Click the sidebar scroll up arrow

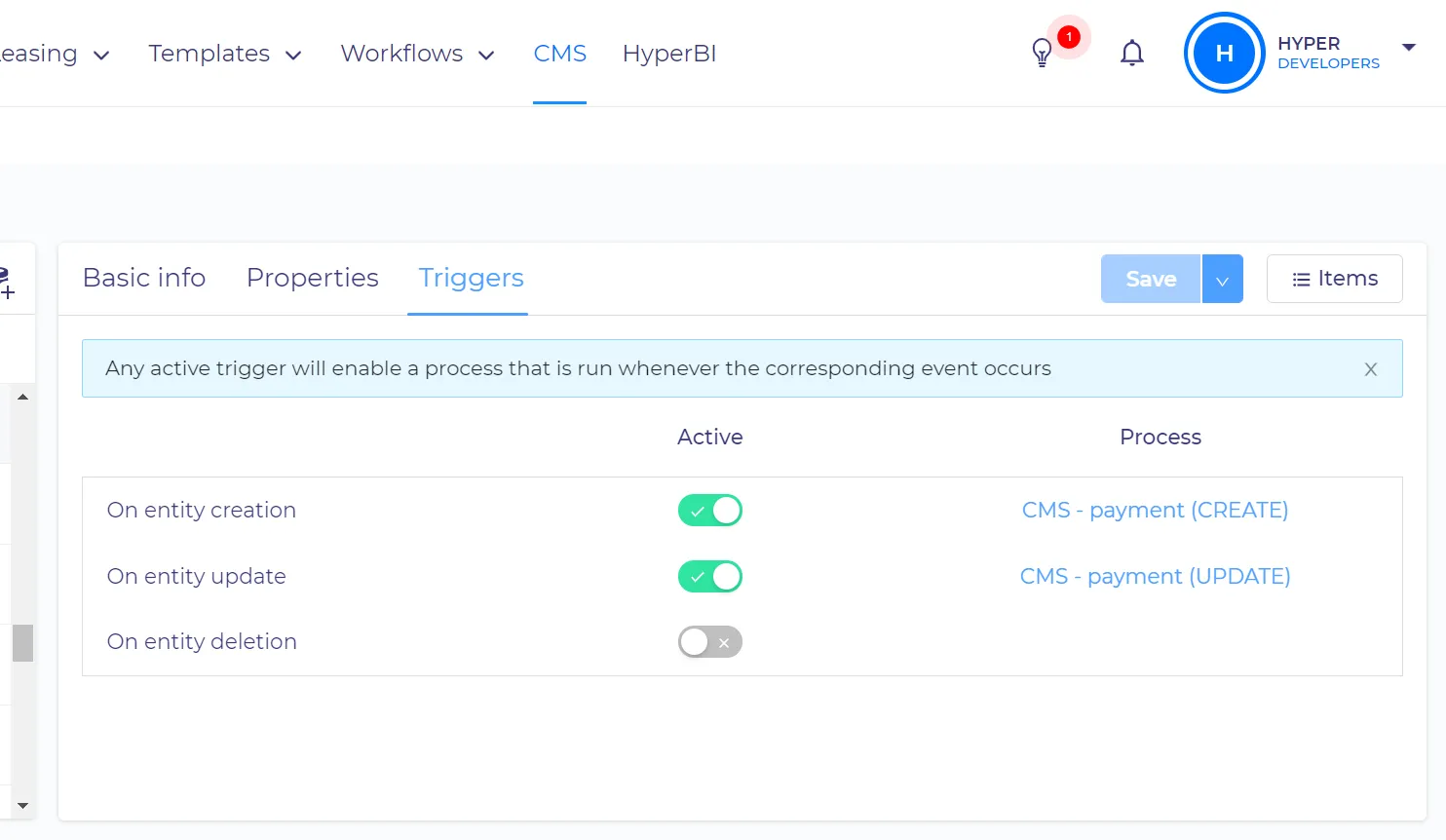(22, 397)
